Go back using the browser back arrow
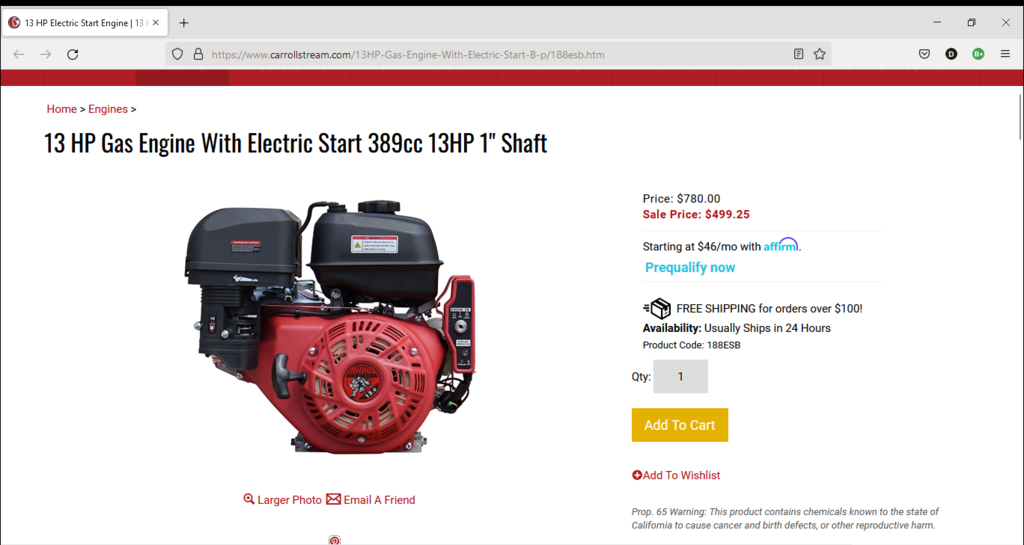The height and width of the screenshot is (545, 1024). pos(18,54)
